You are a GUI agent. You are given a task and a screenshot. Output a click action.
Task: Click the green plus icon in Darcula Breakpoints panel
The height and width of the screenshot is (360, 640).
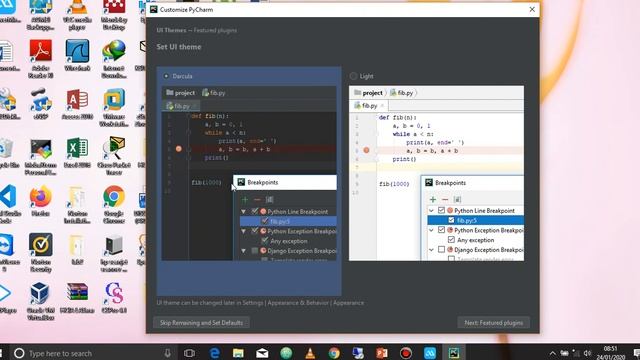pyautogui.click(x=245, y=199)
